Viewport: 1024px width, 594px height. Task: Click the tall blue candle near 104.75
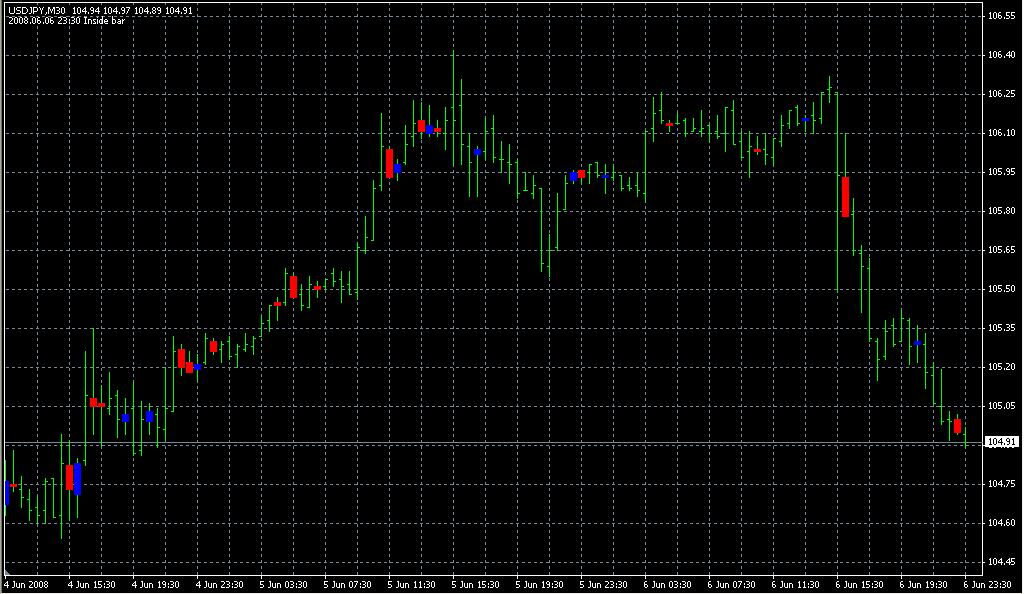77,478
